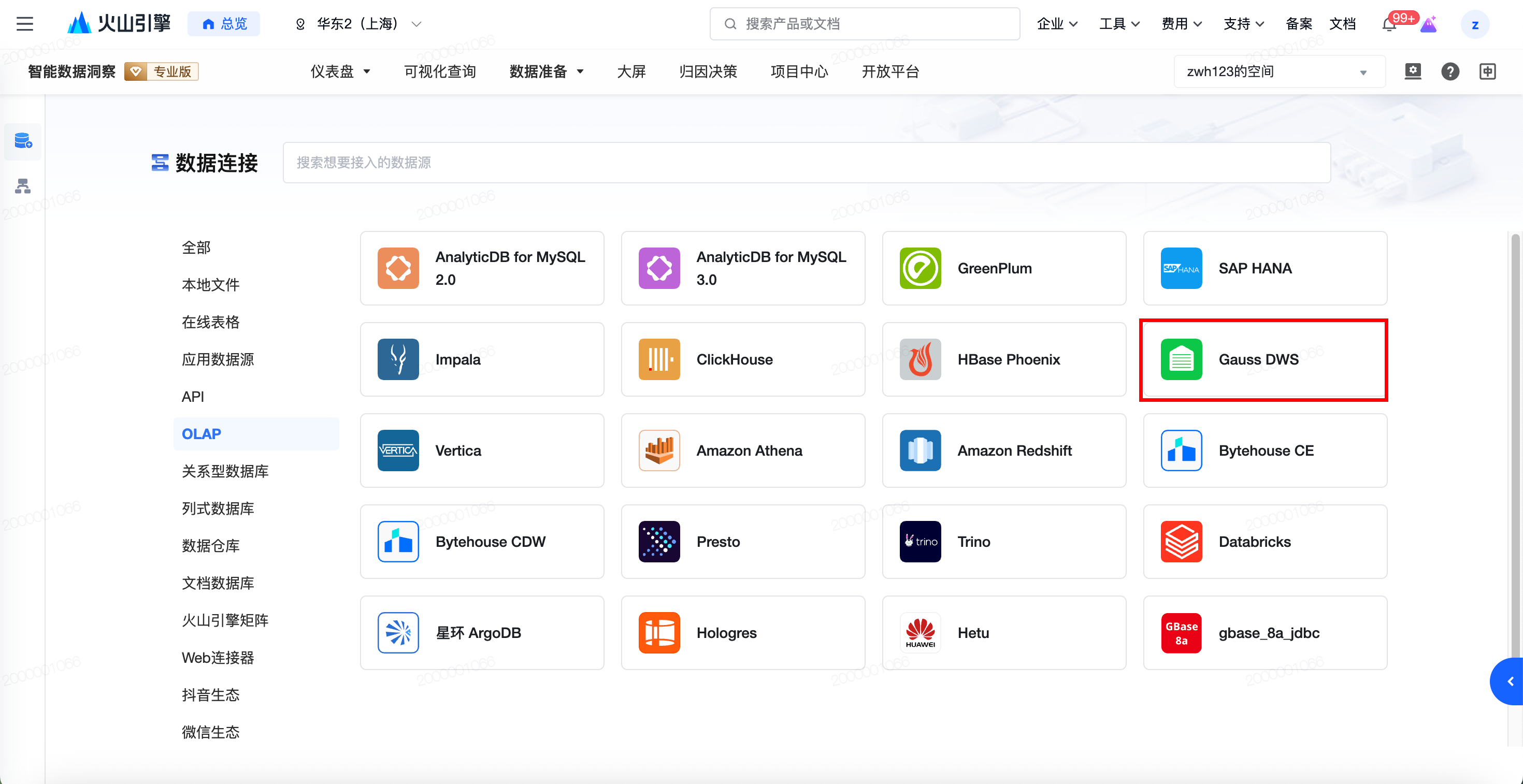The height and width of the screenshot is (784, 1523).
Task: Open the 项目中心 menu item
Action: click(x=799, y=71)
